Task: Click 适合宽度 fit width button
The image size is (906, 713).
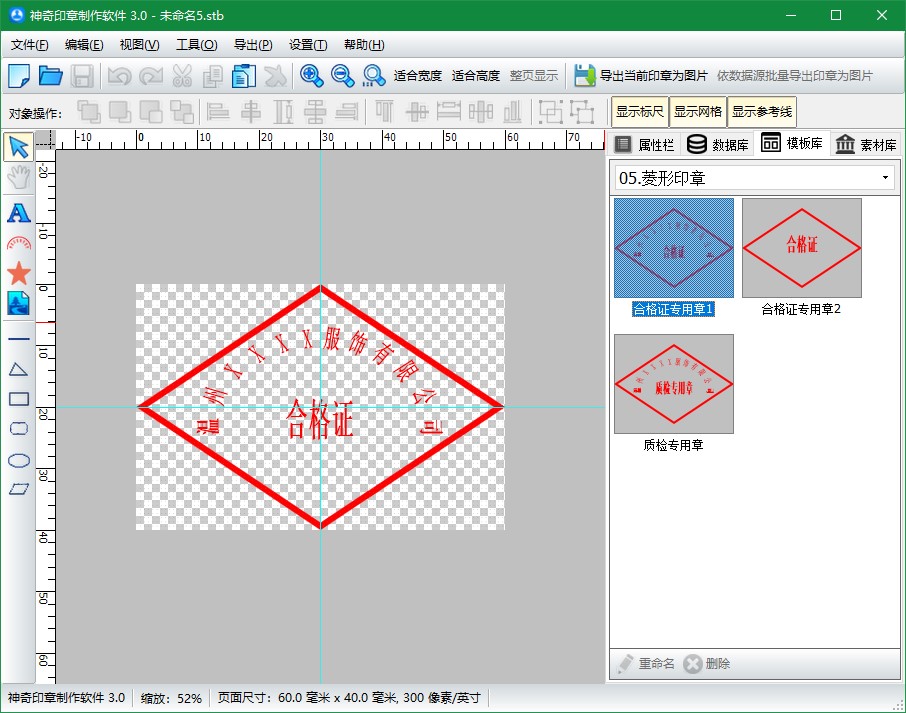Action: click(x=418, y=75)
